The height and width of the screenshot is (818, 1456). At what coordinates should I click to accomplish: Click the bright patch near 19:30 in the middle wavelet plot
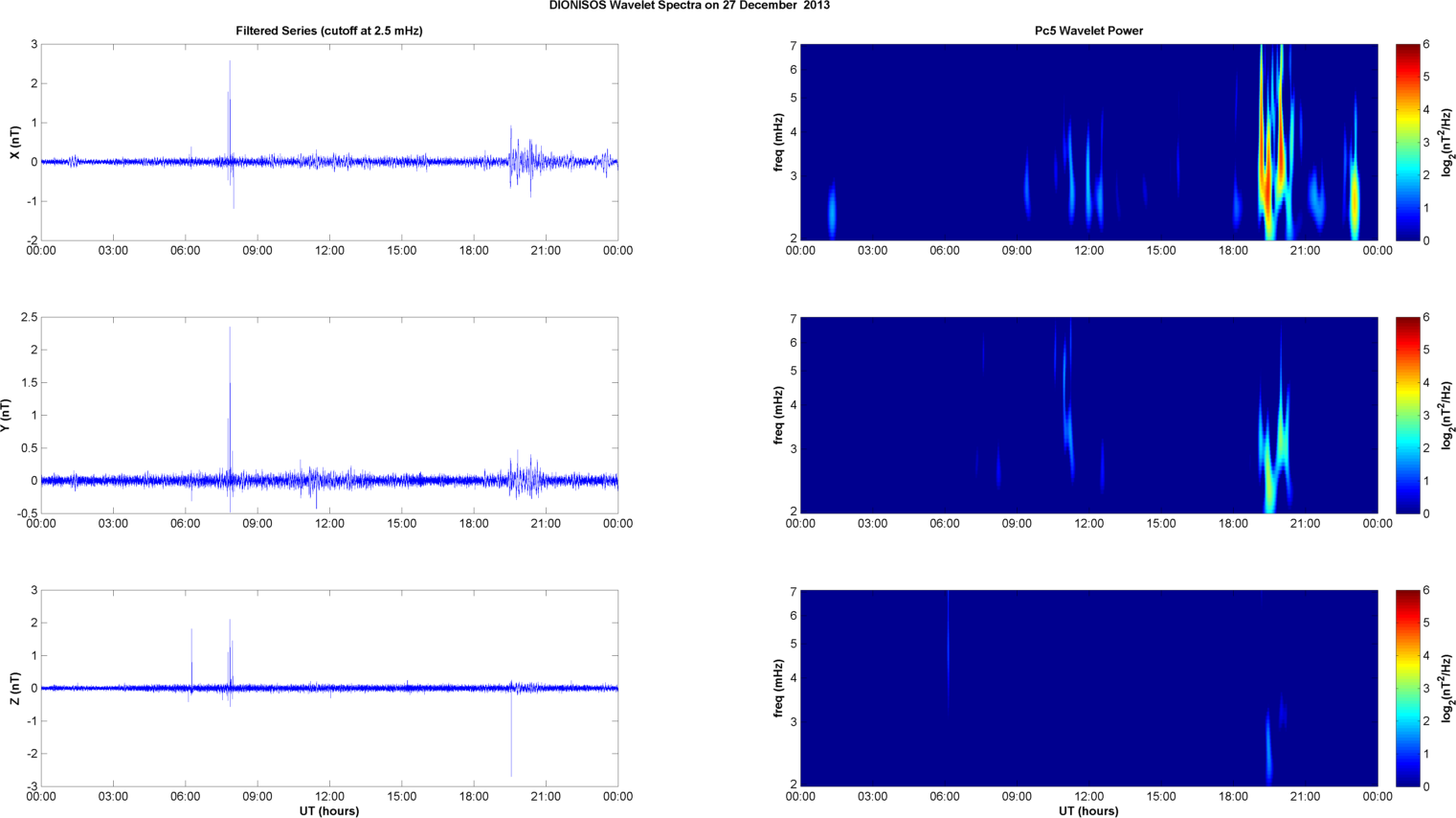[1270, 479]
